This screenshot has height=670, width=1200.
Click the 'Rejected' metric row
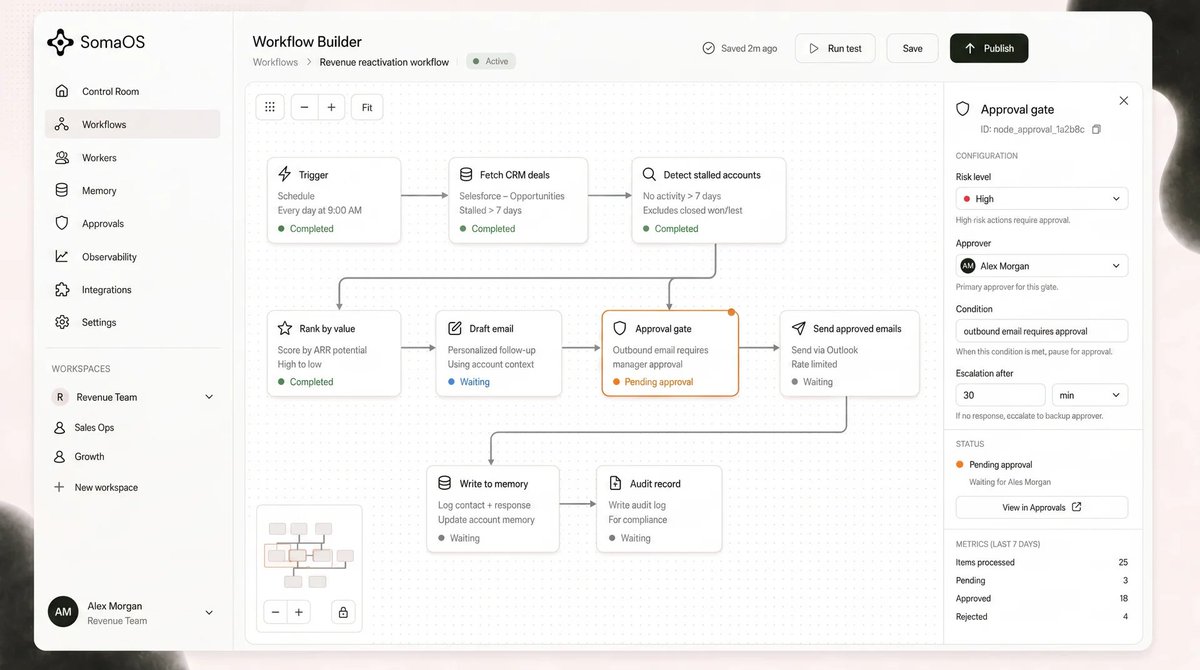1042,617
